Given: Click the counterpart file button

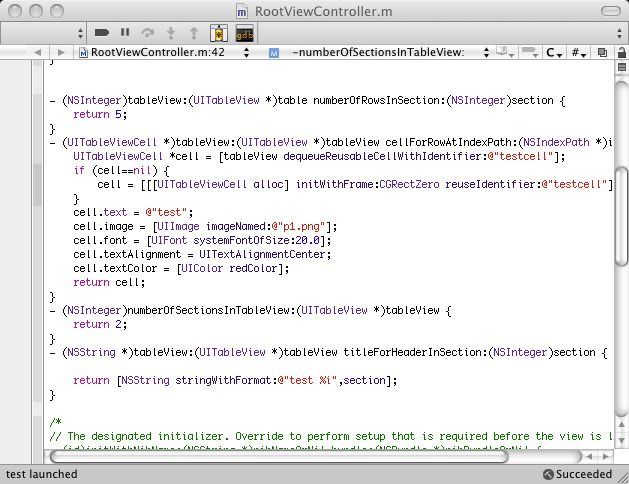Looking at the screenshot, I should pos(602,52).
